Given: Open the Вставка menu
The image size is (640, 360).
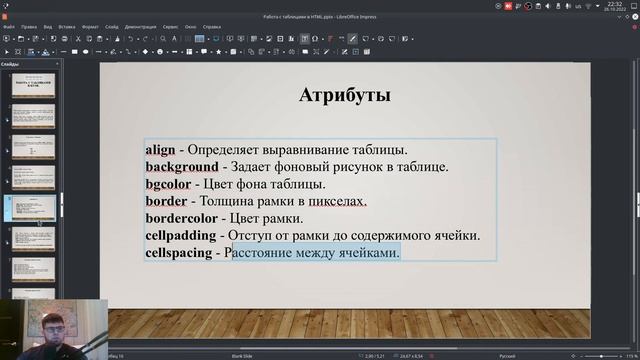Looking at the screenshot, I should coord(67,27).
